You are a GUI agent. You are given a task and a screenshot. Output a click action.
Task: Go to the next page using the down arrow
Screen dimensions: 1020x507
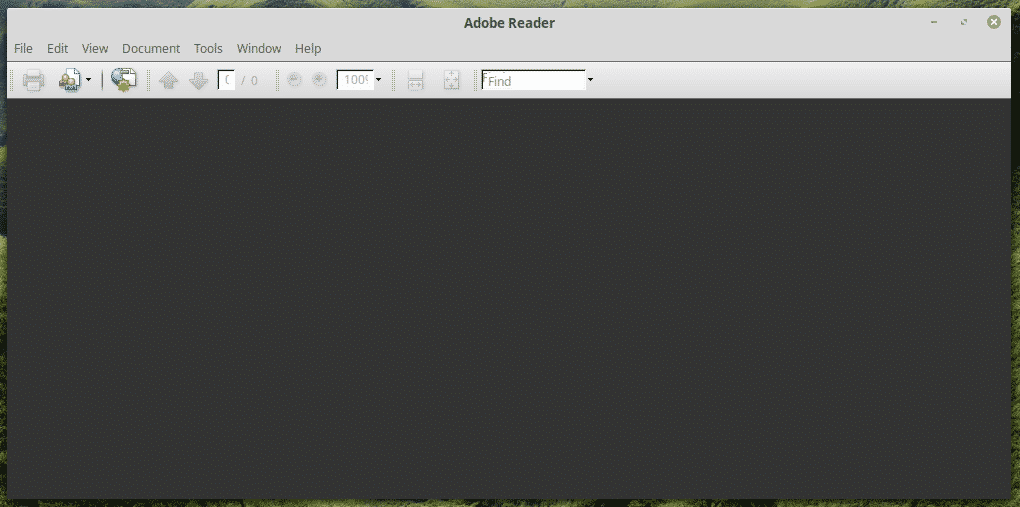click(x=198, y=81)
